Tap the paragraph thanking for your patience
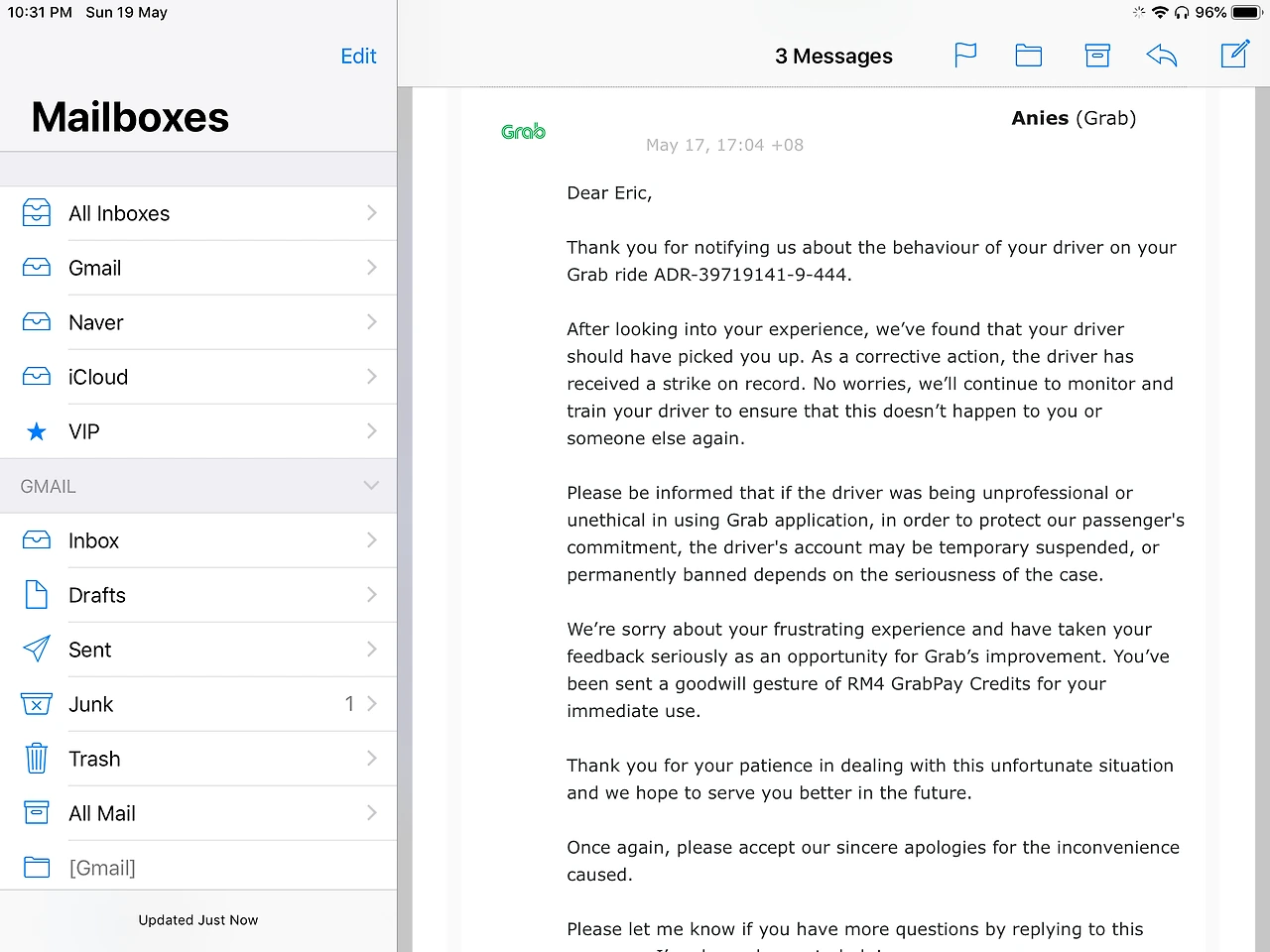The width and height of the screenshot is (1270, 952). pos(870,779)
